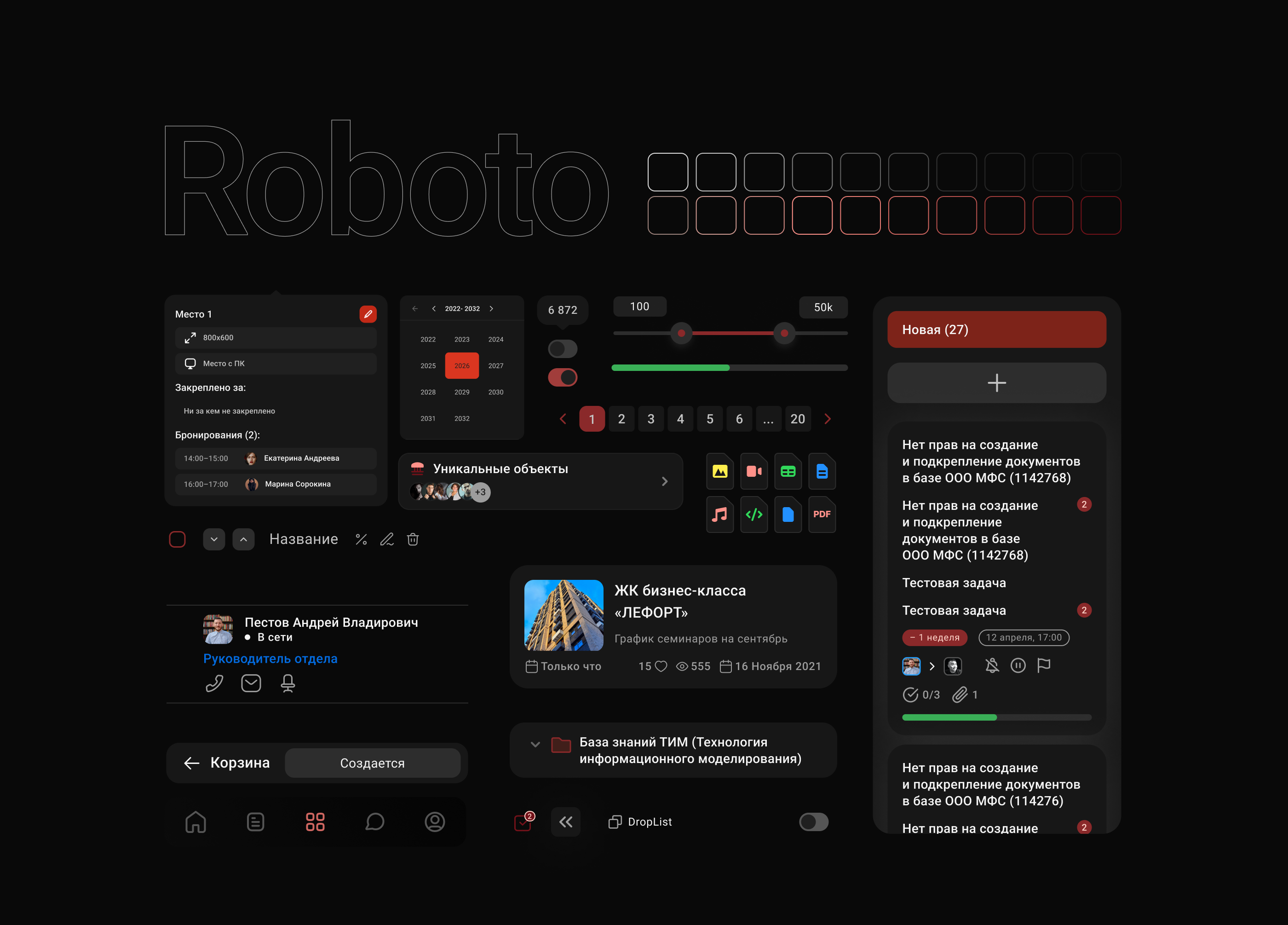Screen dimensions: 1288x925
Task: Click the down chevron button near Название
Action: (214, 539)
